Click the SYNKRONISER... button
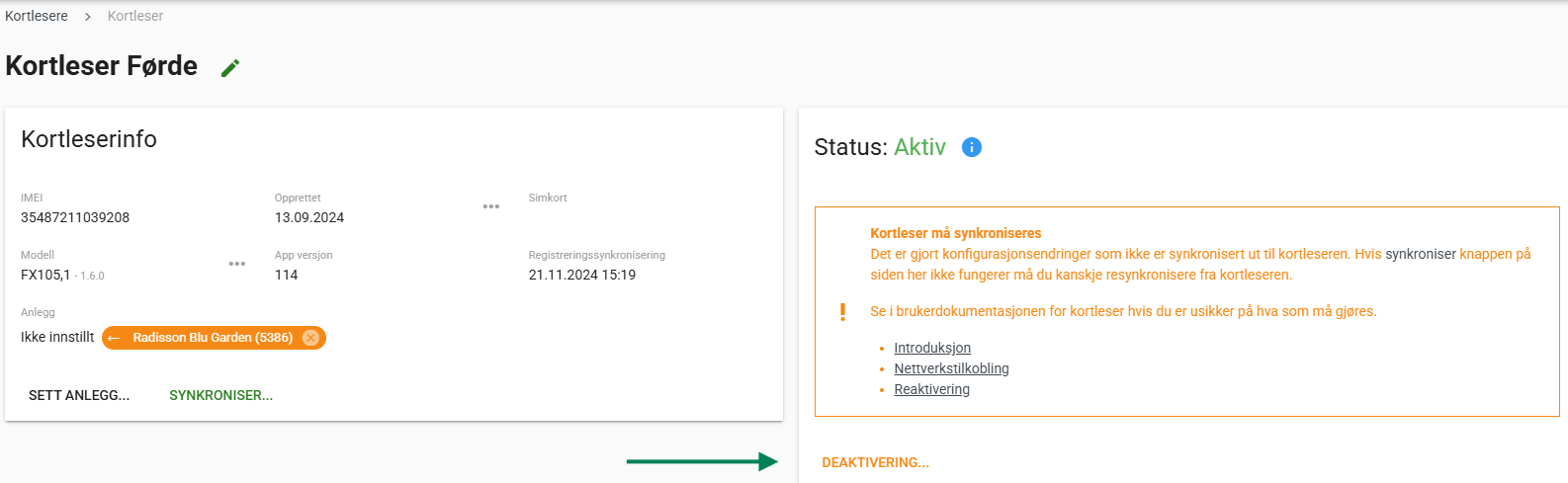The width and height of the screenshot is (1568, 483). [221, 395]
